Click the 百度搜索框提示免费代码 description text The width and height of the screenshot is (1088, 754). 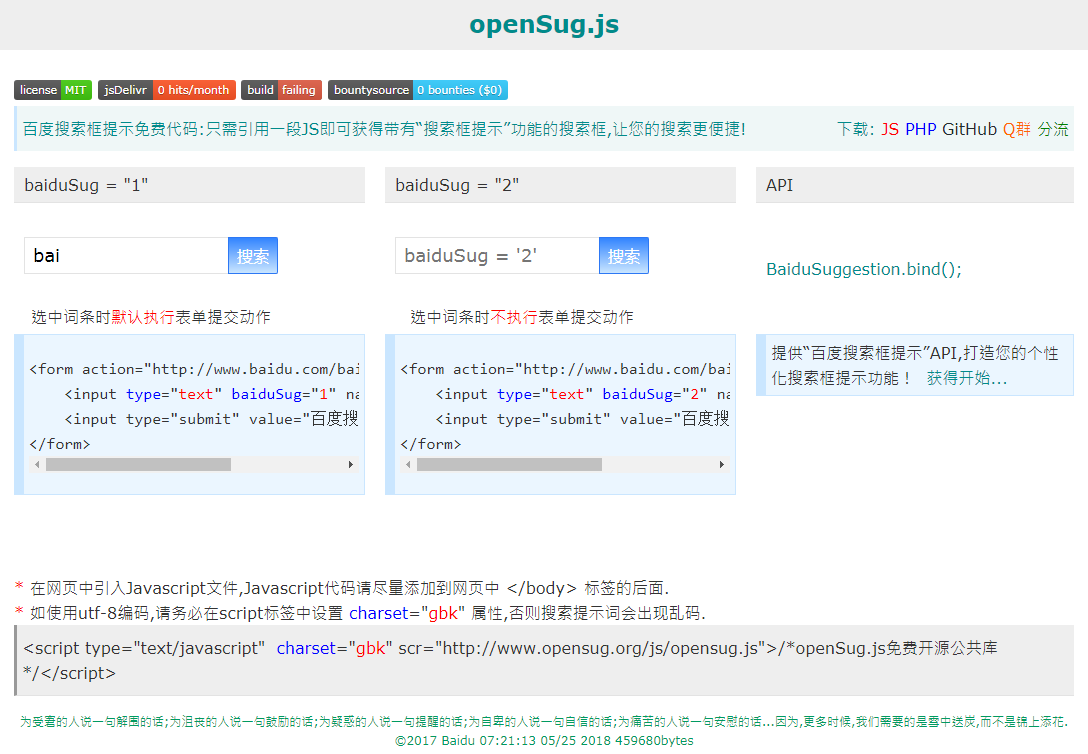[x=384, y=129]
